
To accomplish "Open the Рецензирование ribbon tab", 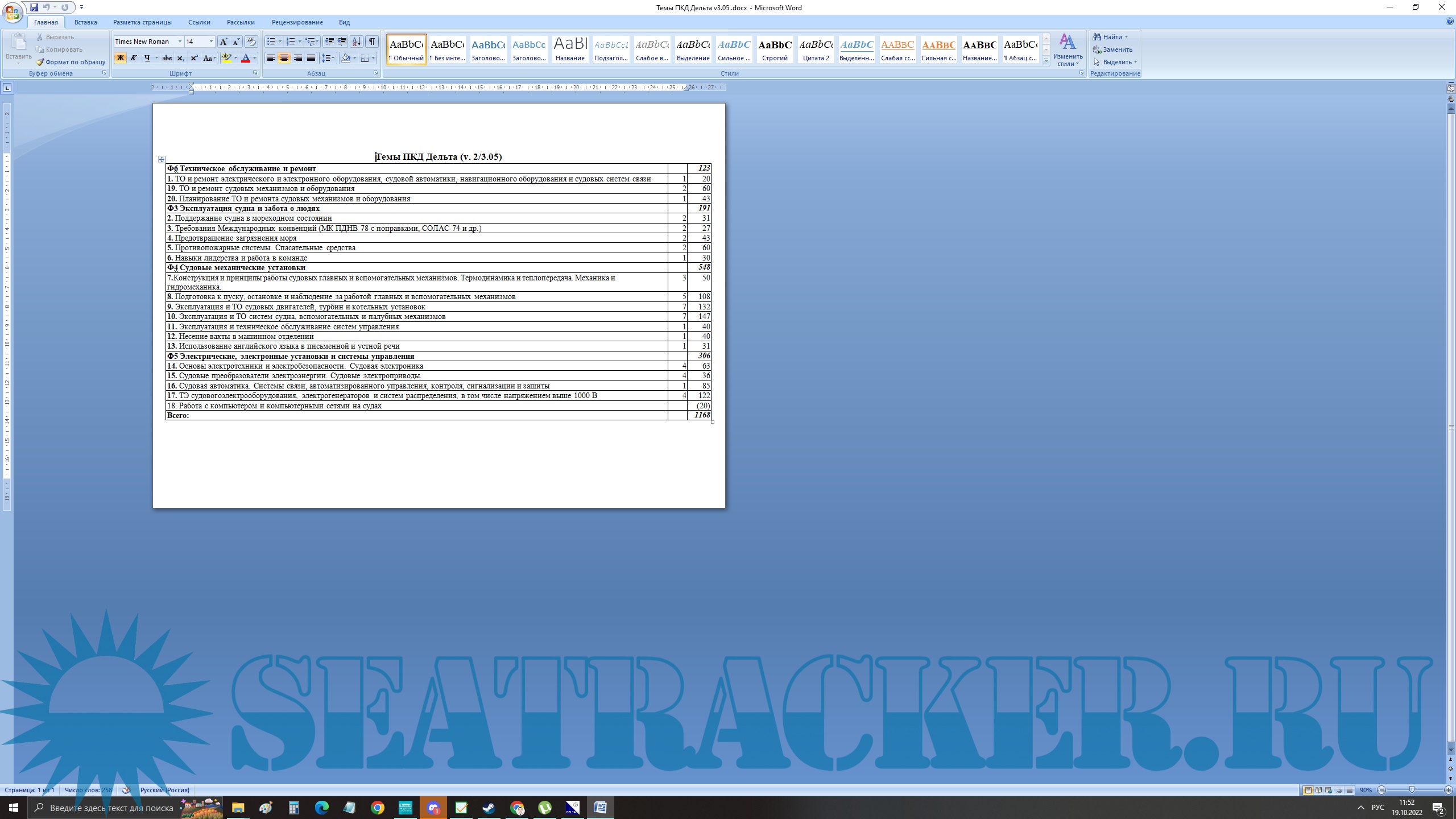I will click(297, 22).
